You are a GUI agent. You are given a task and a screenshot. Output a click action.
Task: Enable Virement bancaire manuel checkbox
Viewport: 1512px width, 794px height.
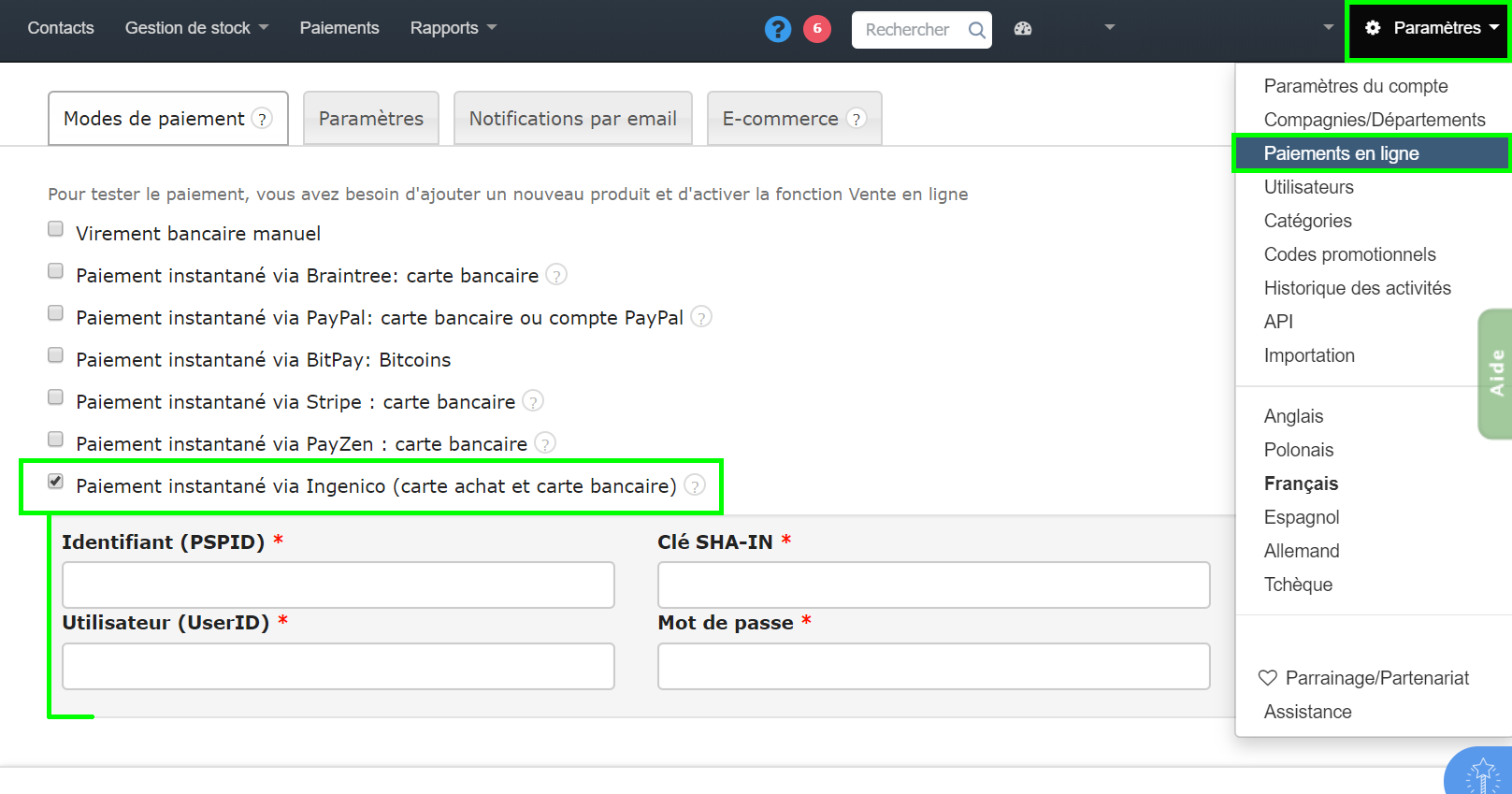pyautogui.click(x=56, y=229)
